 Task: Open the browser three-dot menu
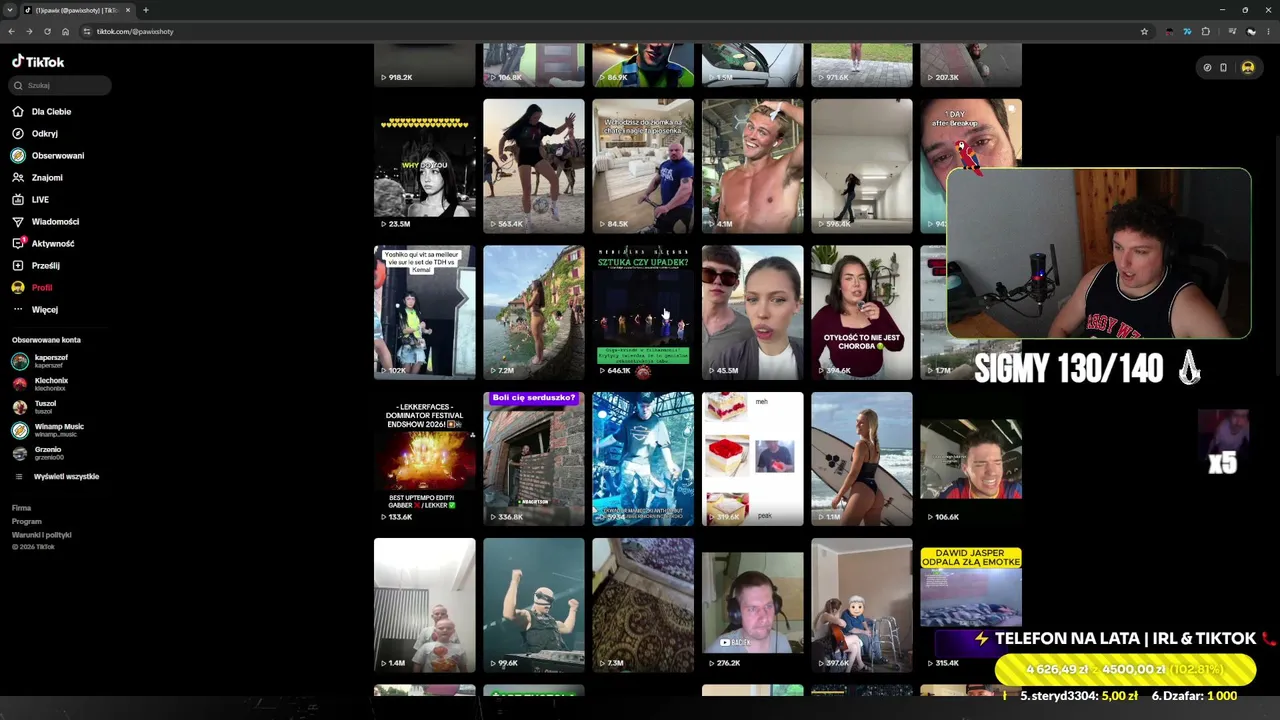pyautogui.click(x=1268, y=31)
